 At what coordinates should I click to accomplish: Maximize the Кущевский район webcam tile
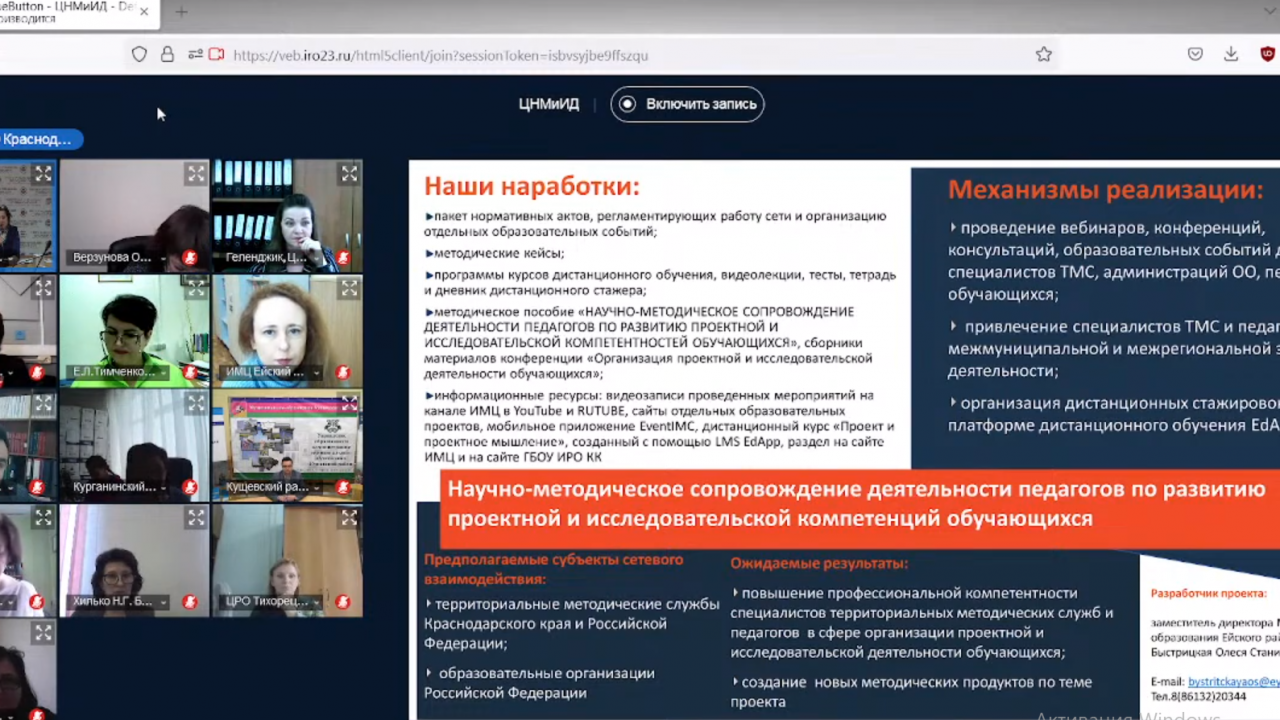tap(349, 404)
